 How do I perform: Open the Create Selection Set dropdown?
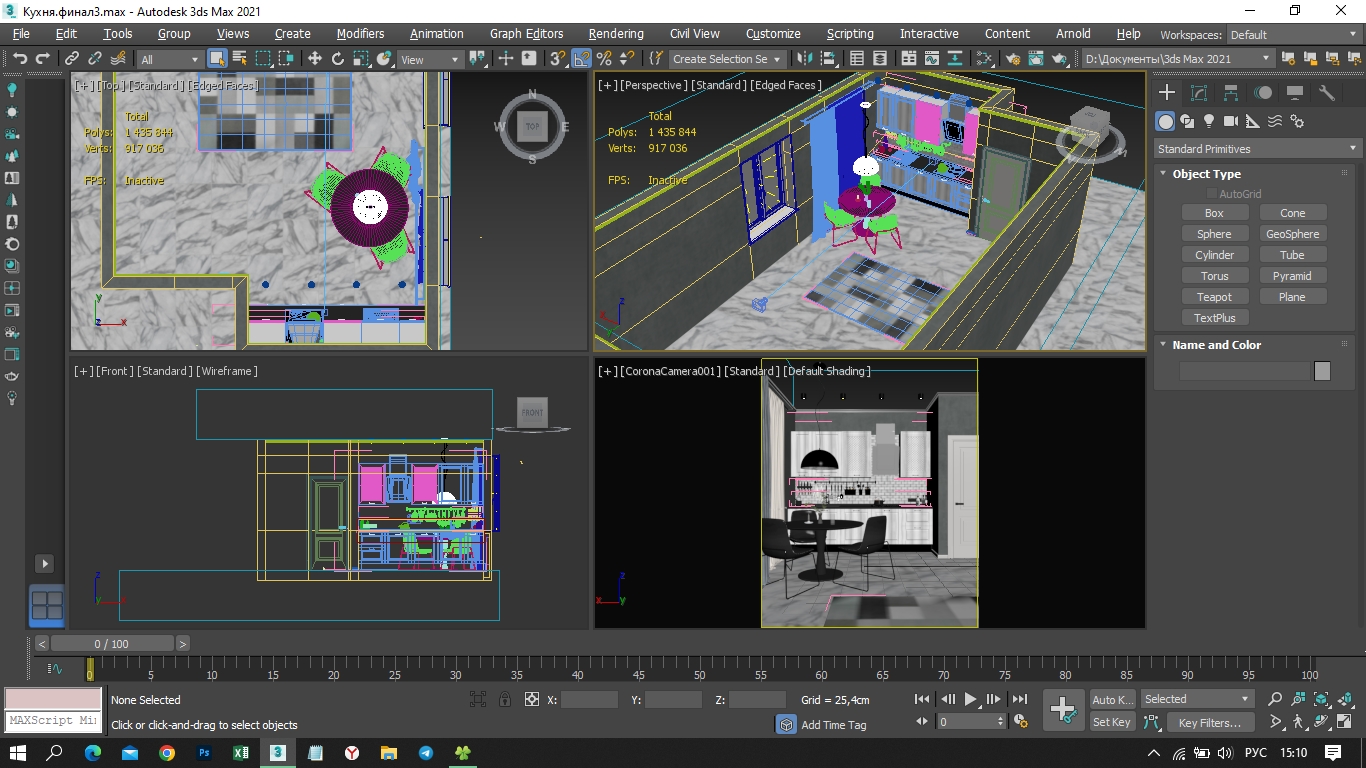coord(727,59)
